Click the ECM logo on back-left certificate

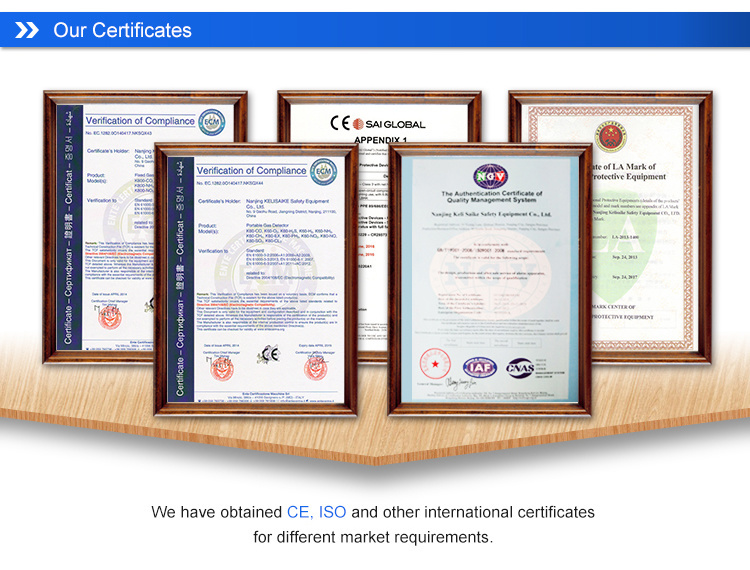[213, 121]
